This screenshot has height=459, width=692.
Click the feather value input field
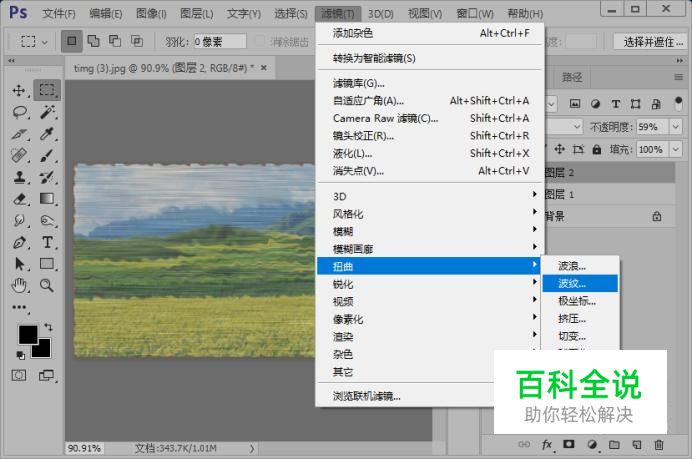(x=220, y=41)
